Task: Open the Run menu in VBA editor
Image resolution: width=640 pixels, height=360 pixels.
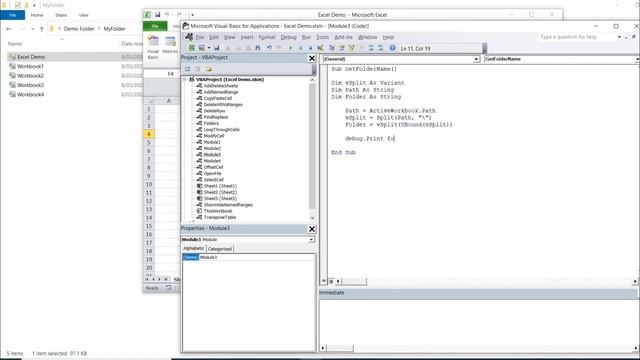Action: [x=307, y=37]
